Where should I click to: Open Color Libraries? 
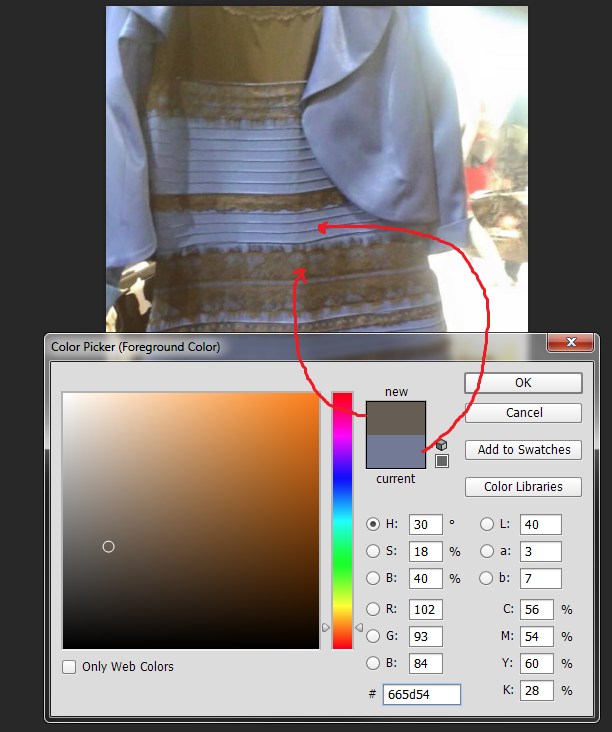point(523,486)
